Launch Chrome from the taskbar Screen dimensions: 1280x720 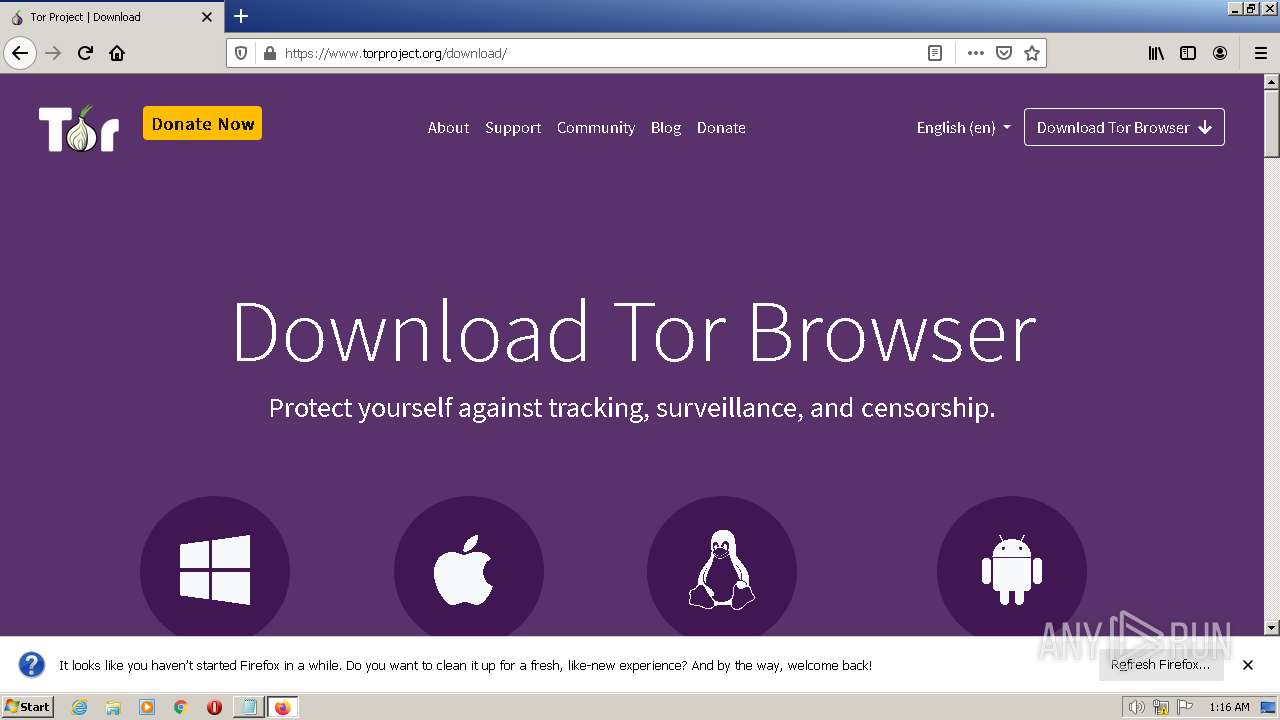181,707
